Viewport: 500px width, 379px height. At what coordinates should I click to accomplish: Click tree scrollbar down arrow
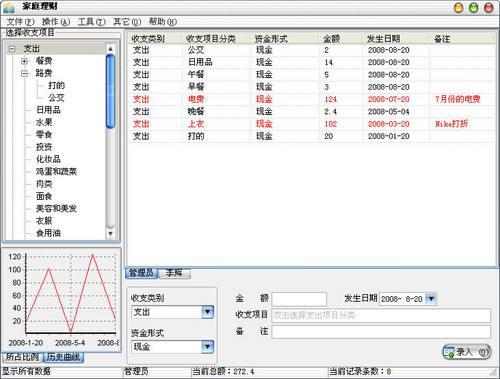click(110, 234)
